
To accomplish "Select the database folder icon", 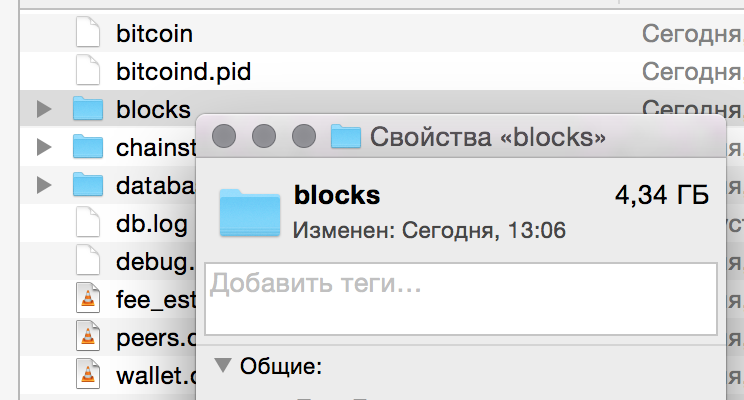I will pos(88,184).
